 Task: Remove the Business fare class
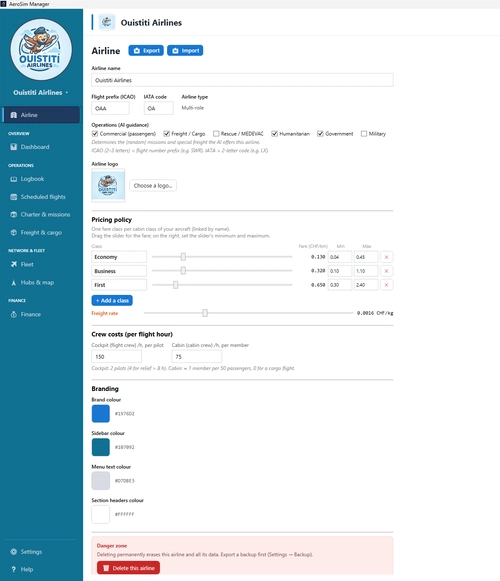(387, 271)
